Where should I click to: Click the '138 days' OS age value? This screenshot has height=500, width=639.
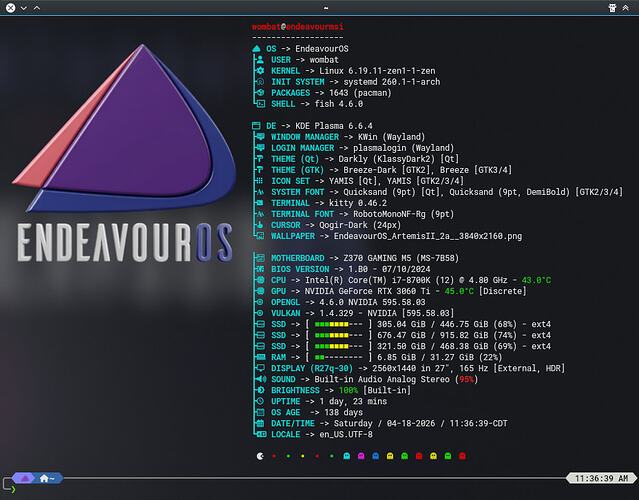pyautogui.click(x=343, y=412)
